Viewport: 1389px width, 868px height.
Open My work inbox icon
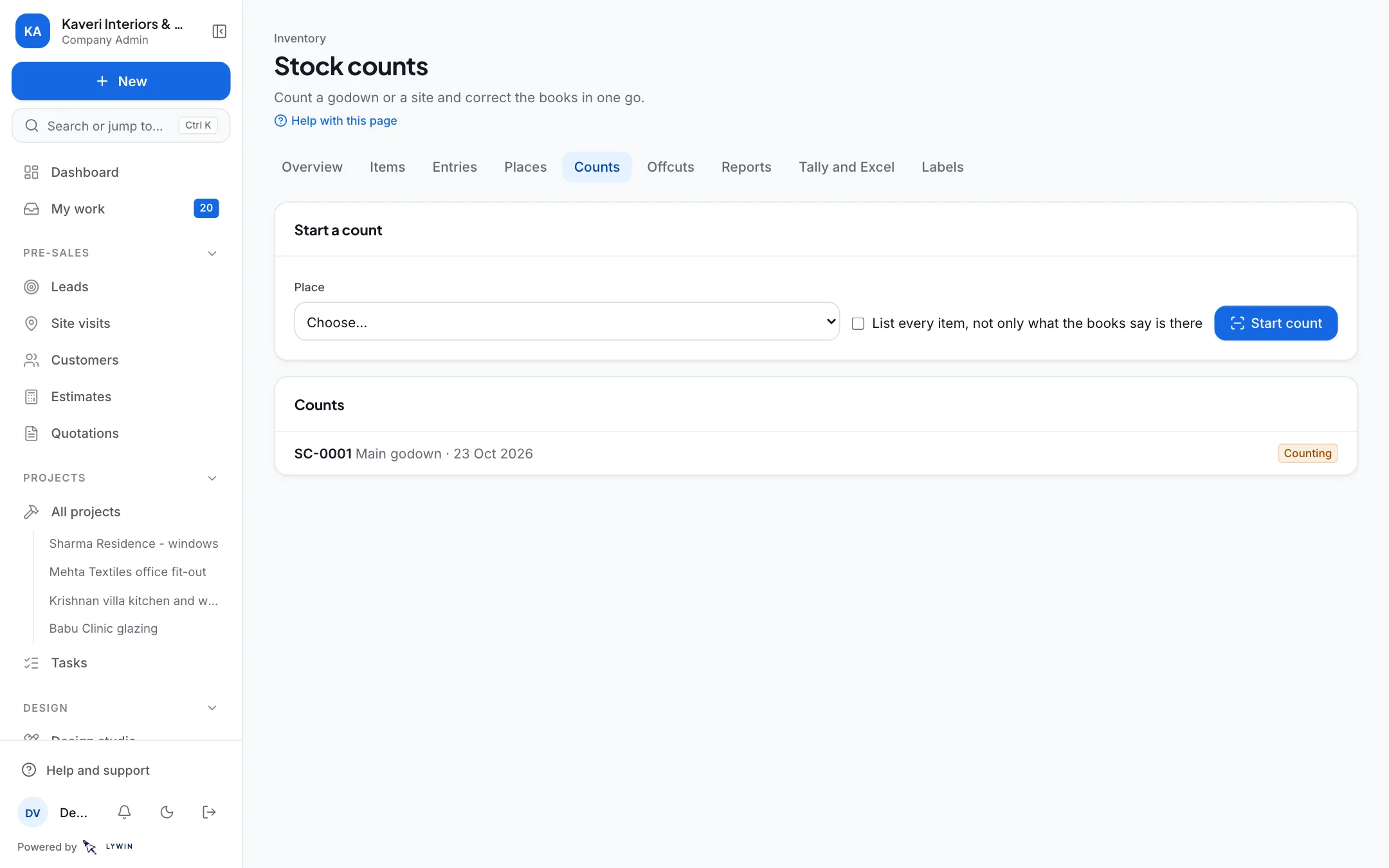(31, 209)
